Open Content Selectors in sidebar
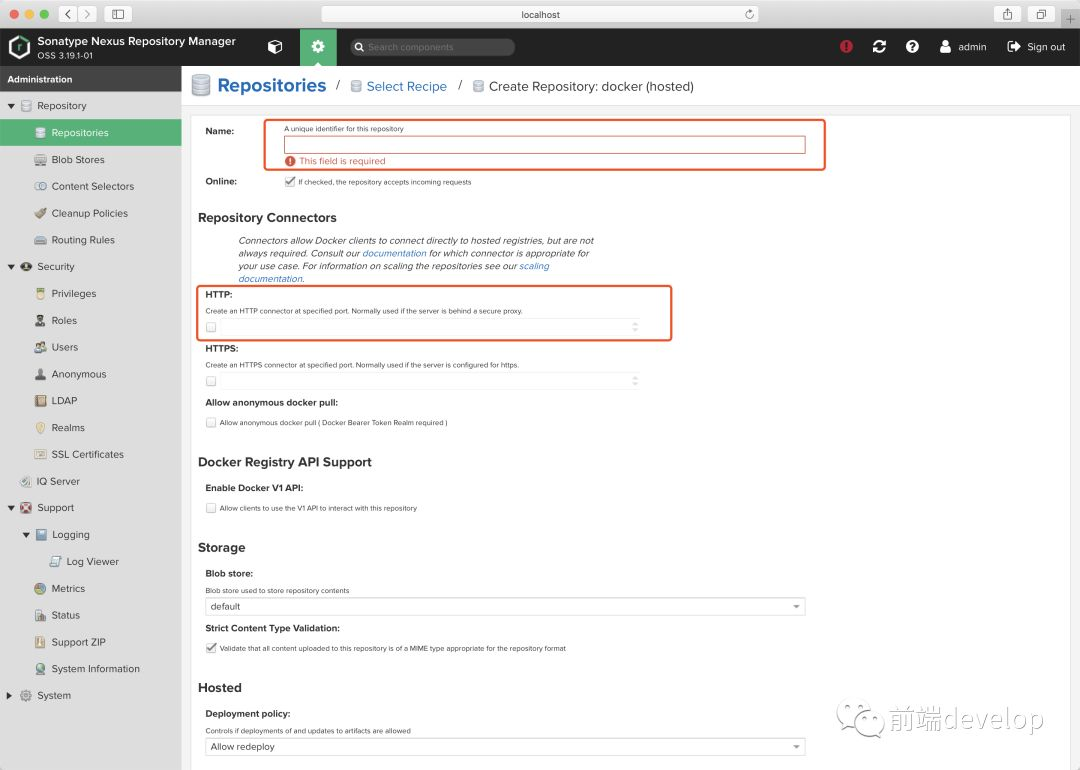Viewport: 1080px width, 770px height. coord(90,186)
